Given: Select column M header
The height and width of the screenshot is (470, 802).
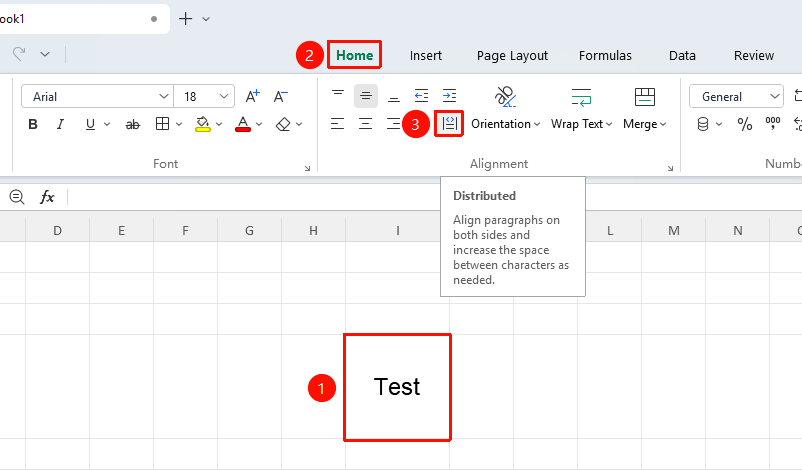Looking at the screenshot, I should [674, 231].
